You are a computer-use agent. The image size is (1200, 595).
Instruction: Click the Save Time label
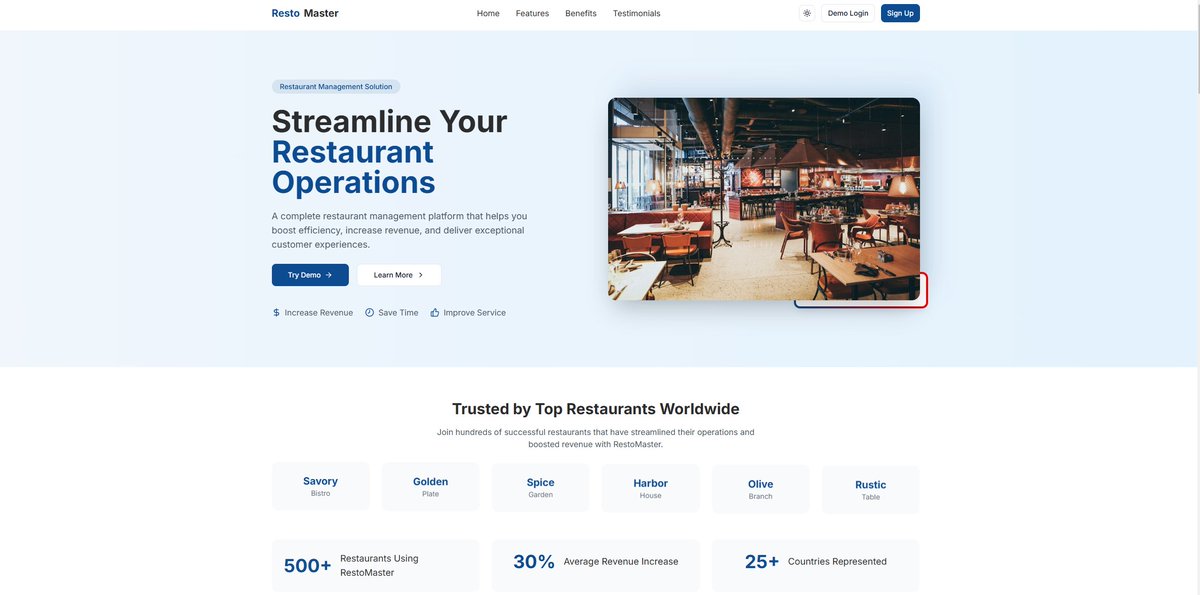click(398, 313)
